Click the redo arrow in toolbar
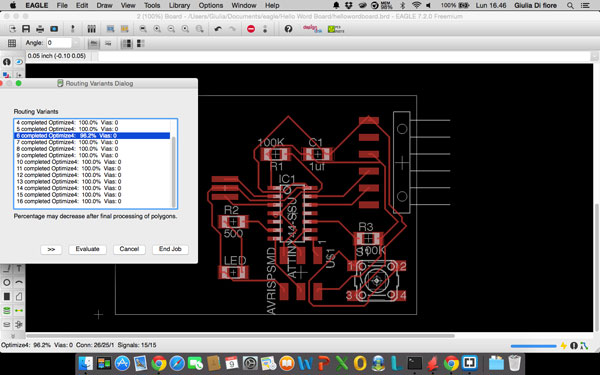Viewport: 600px width, 375px height. (x=232, y=29)
